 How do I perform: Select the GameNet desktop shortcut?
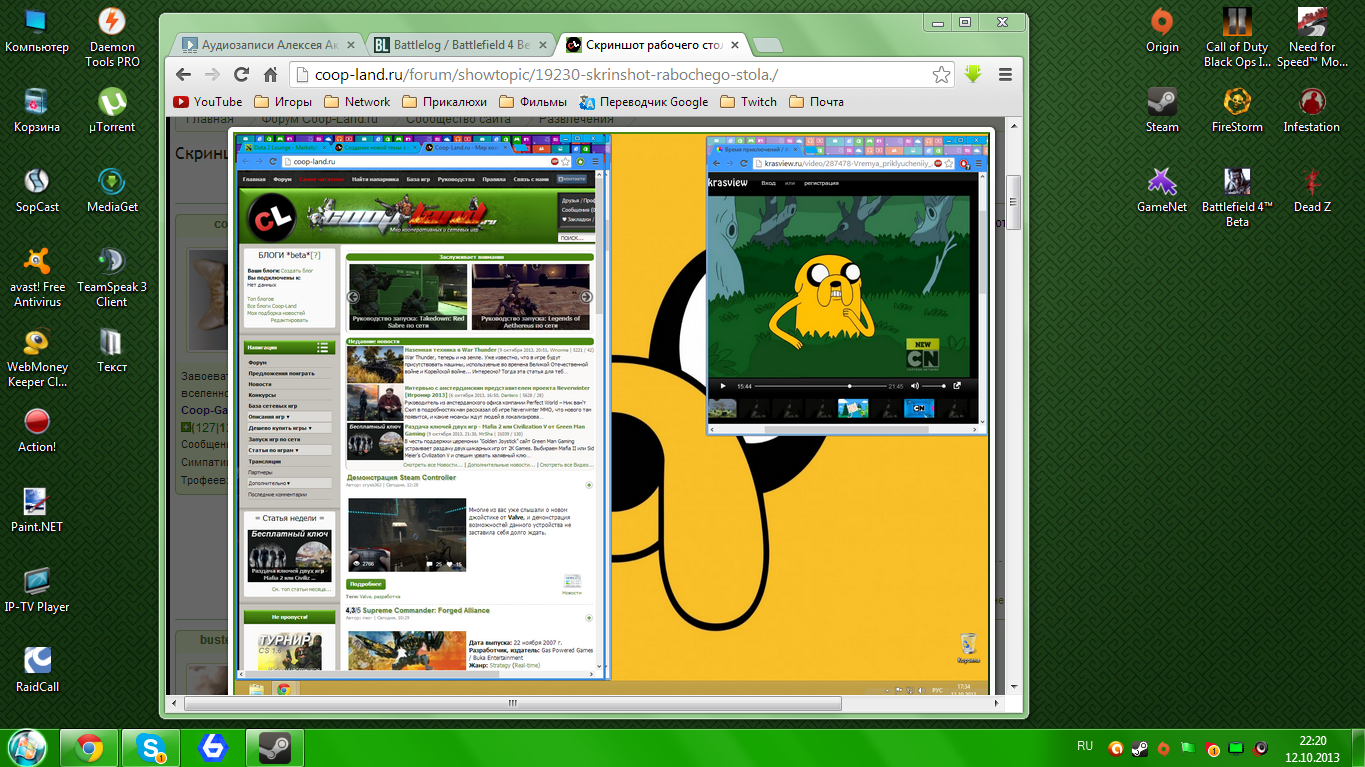[1162, 191]
